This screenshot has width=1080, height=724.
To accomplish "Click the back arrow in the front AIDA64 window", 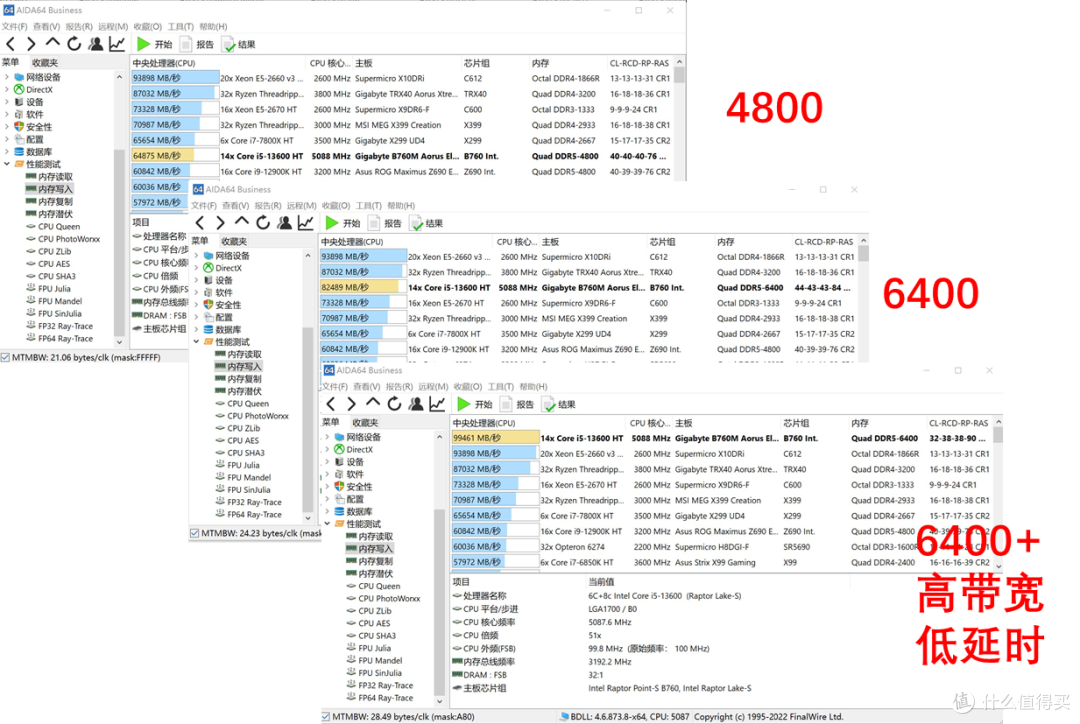I will [331, 404].
